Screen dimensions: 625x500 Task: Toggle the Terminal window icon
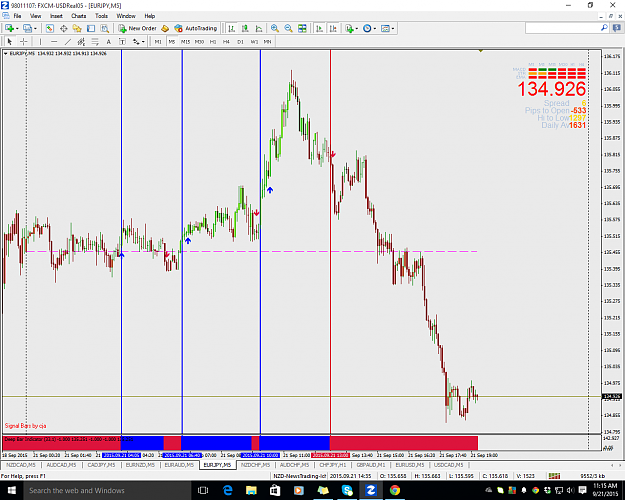coord(91,28)
